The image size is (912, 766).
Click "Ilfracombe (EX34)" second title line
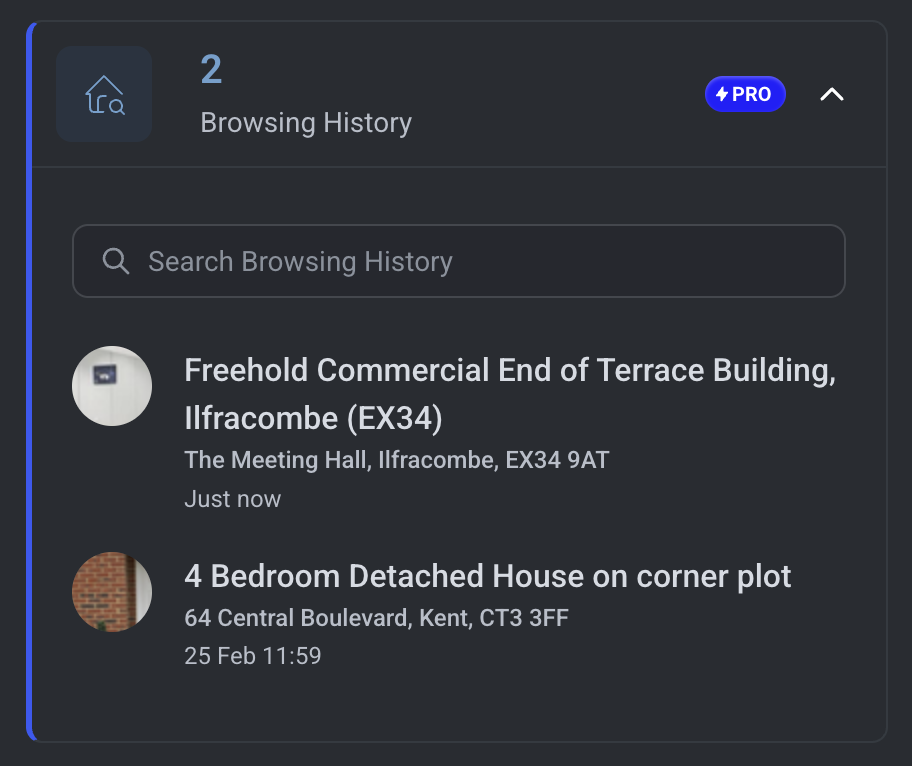pos(313,418)
